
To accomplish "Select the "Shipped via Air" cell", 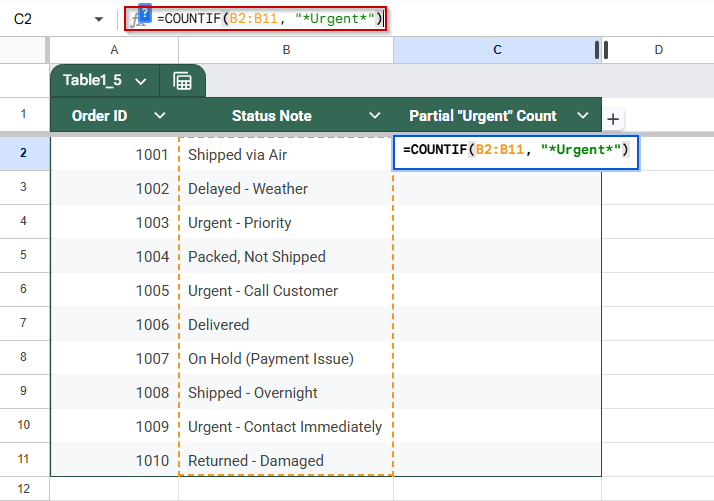I will point(286,154).
